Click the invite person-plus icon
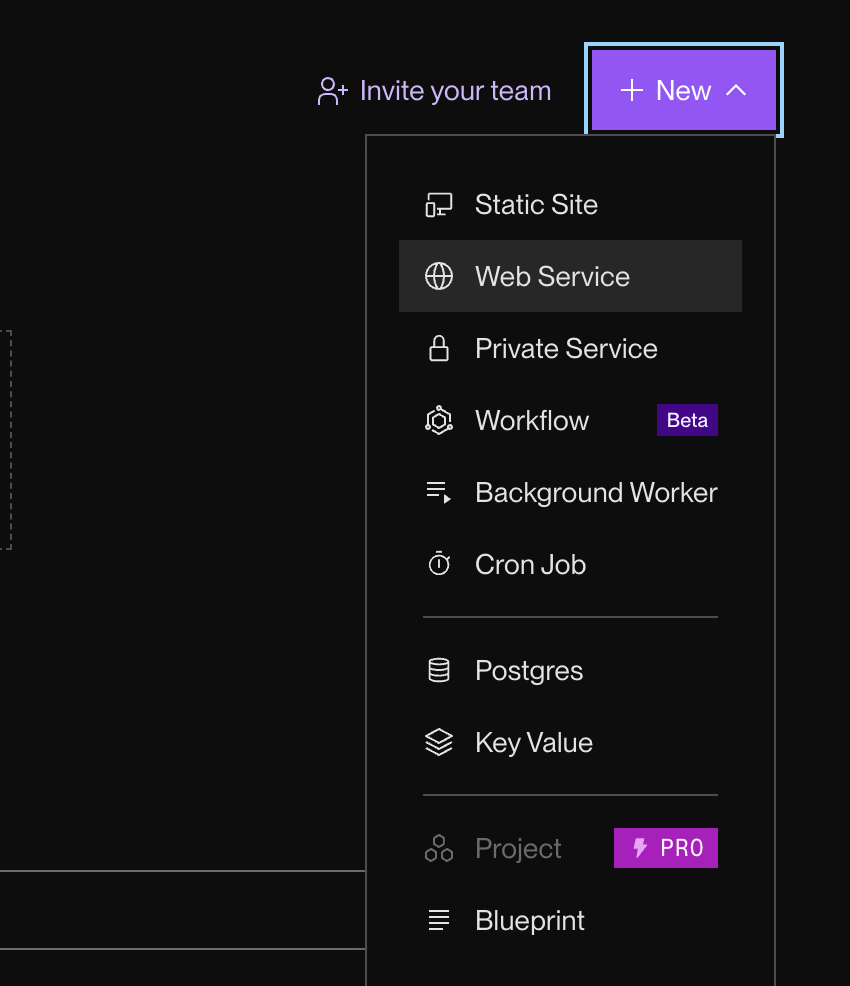The image size is (850, 986). (x=333, y=91)
